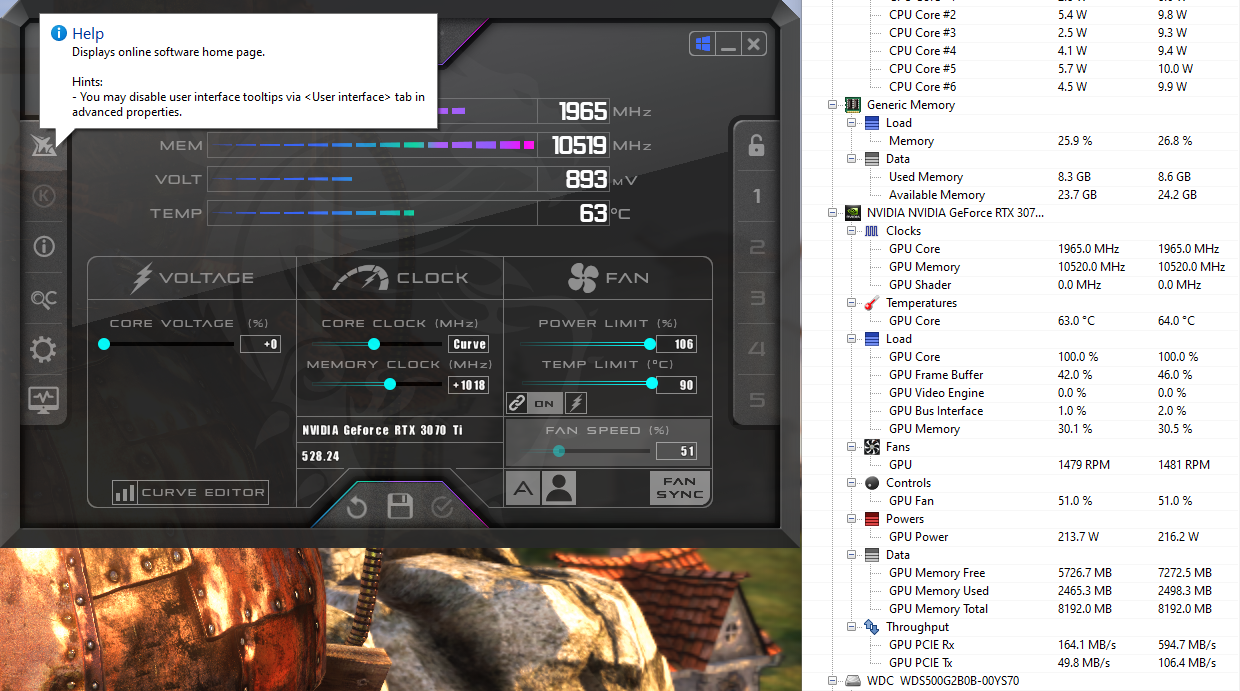Image resolution: width=1240 pixels, height=691 pixels.
Task: Click the Fan Speed slider handle
Action: pos(559,451)
